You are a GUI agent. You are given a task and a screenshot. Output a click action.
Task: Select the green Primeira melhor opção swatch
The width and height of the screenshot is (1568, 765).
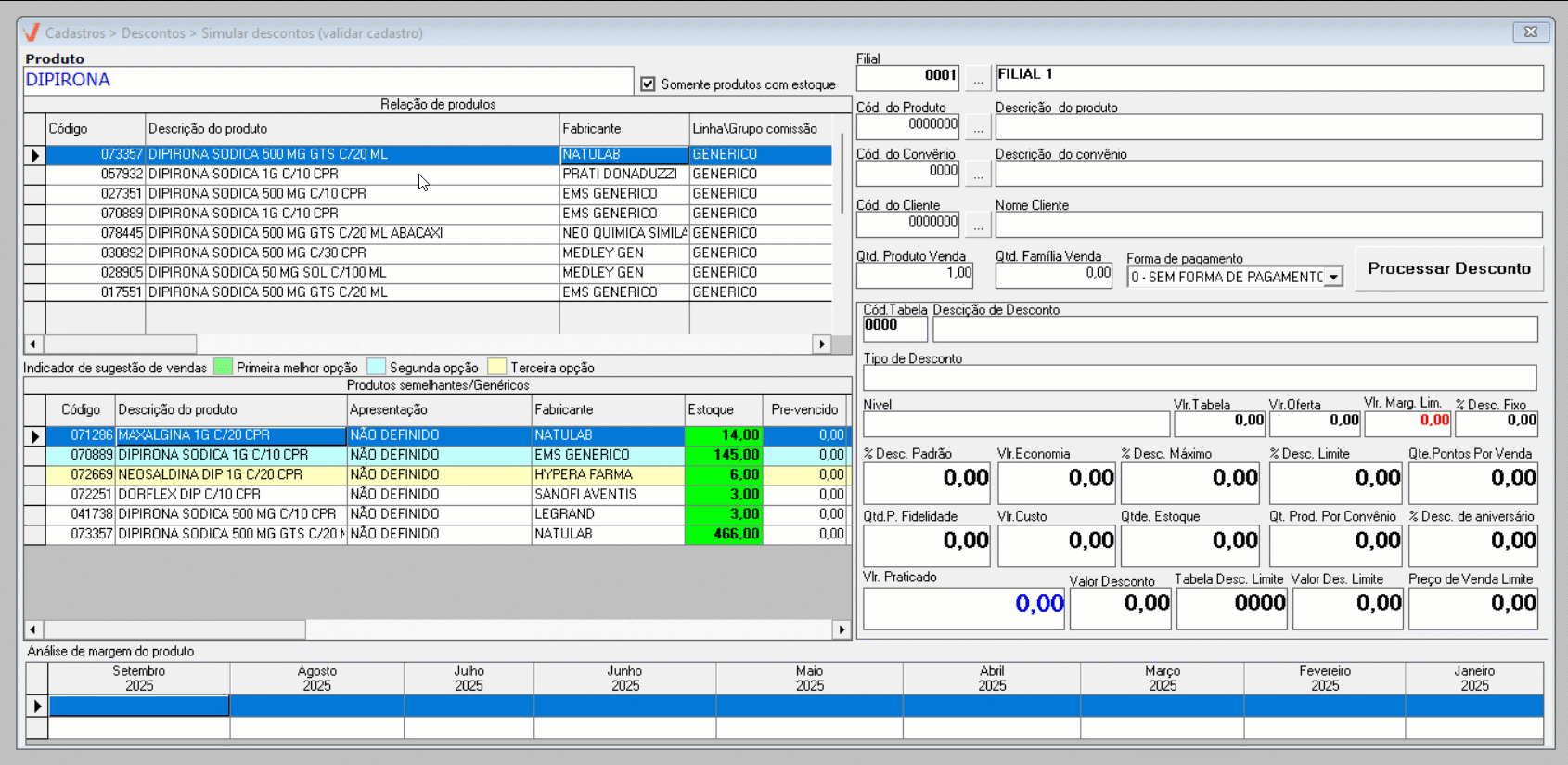223,368
